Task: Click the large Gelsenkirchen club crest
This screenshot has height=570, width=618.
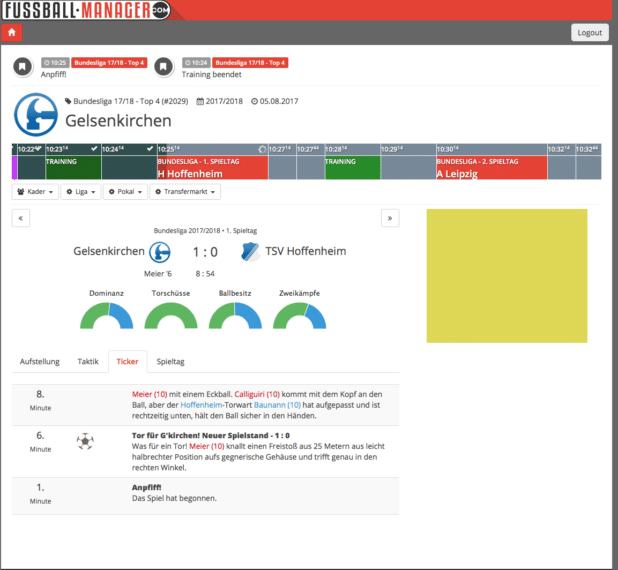Action: [35, 114]
